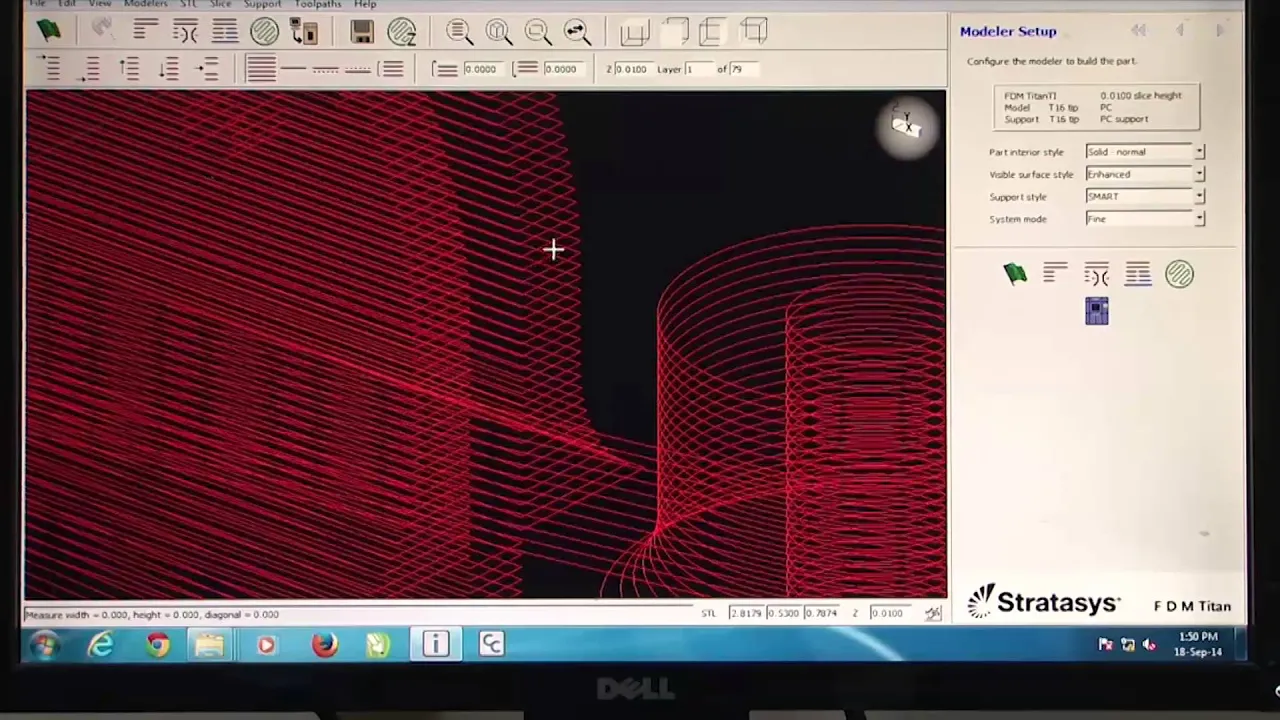This screenshot has width=1280, height=720.
Task: Open the Toolpaths menu
Action: [x=318, y=4]
